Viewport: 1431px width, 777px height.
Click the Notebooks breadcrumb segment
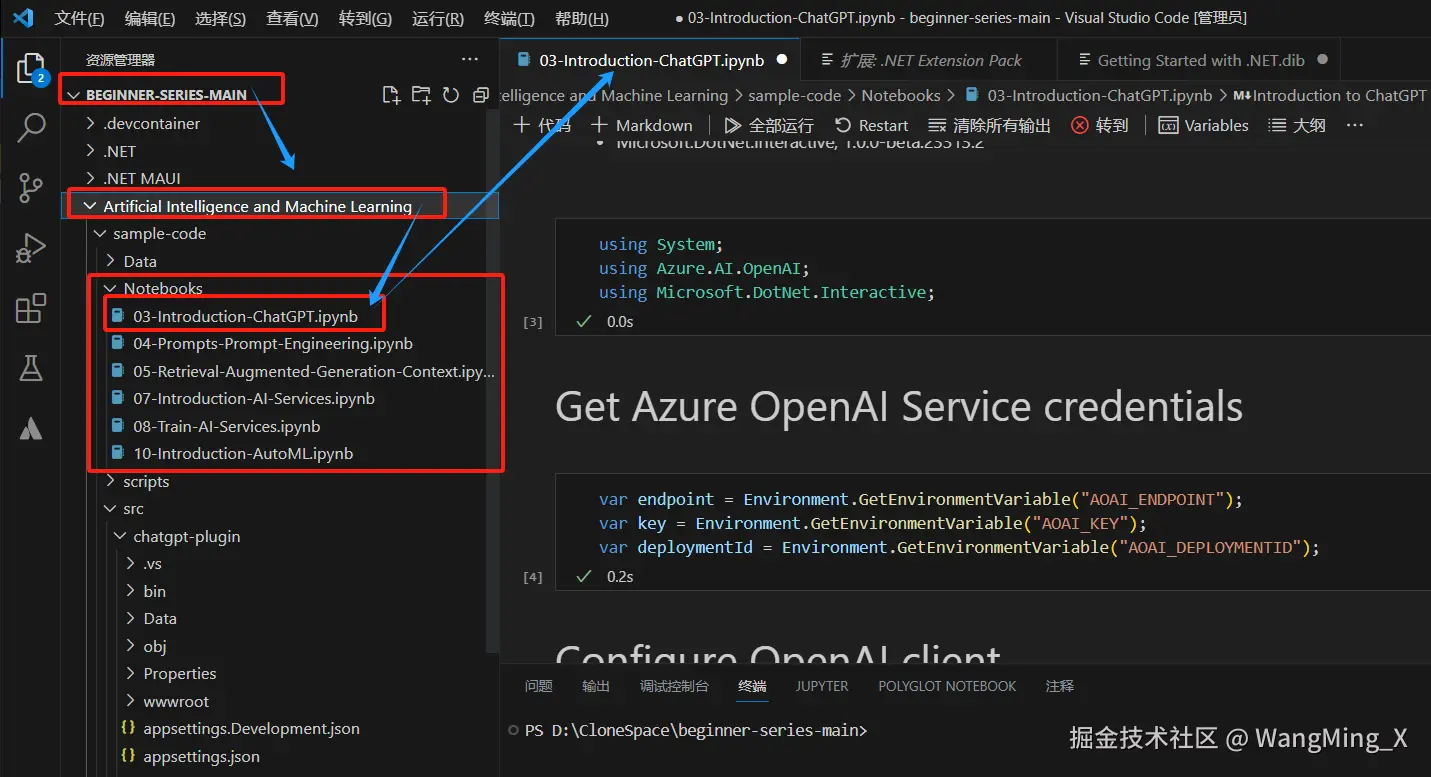pos(901,95)
